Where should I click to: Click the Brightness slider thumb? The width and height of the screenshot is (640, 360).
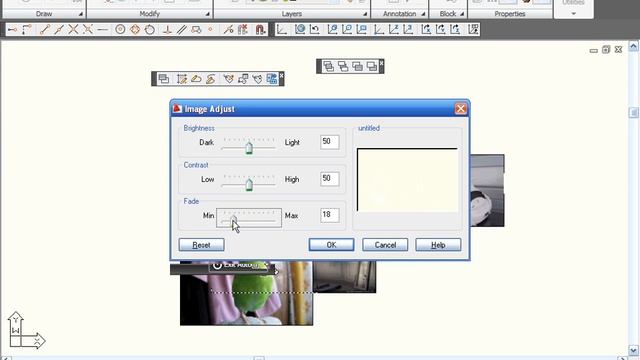[249, 147]
